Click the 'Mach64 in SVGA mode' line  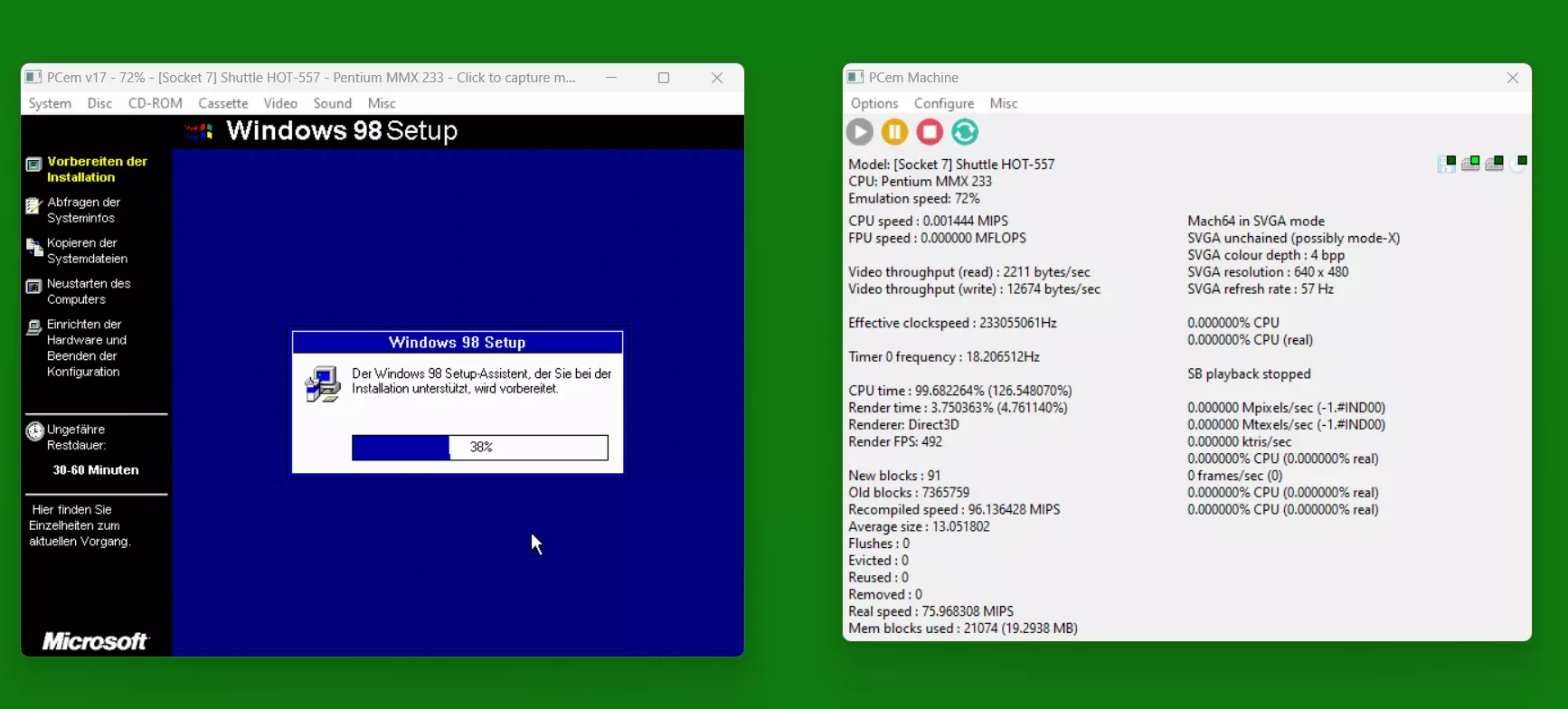click(1256, 222)
